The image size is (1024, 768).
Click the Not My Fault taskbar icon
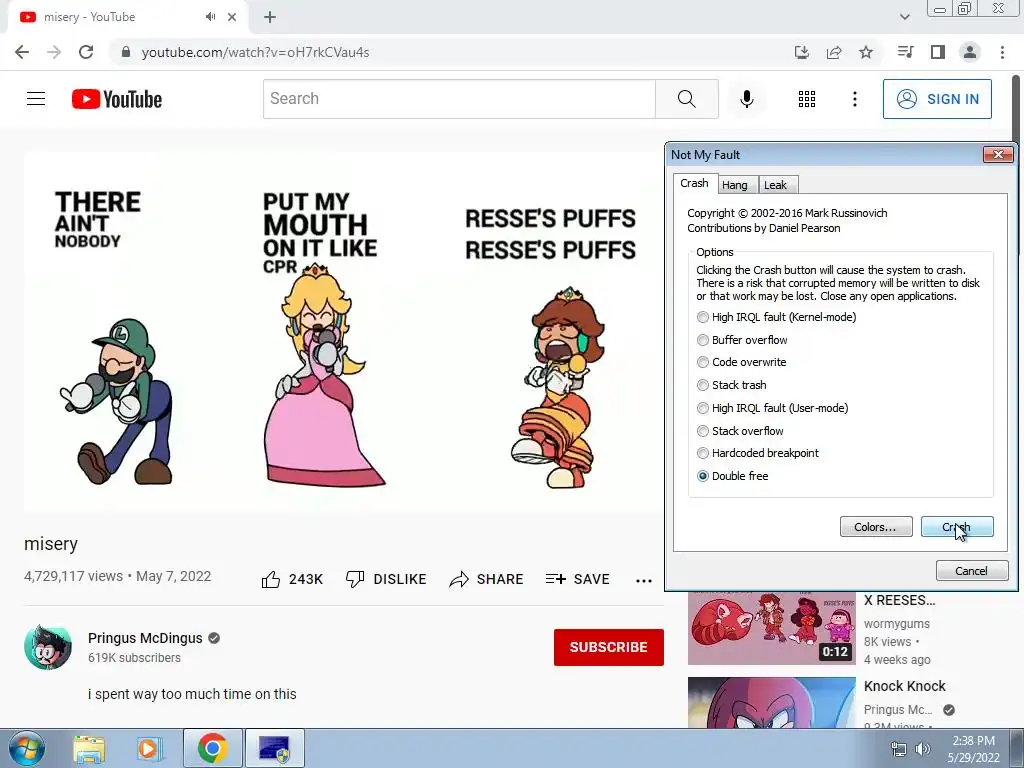coord(274,748)
